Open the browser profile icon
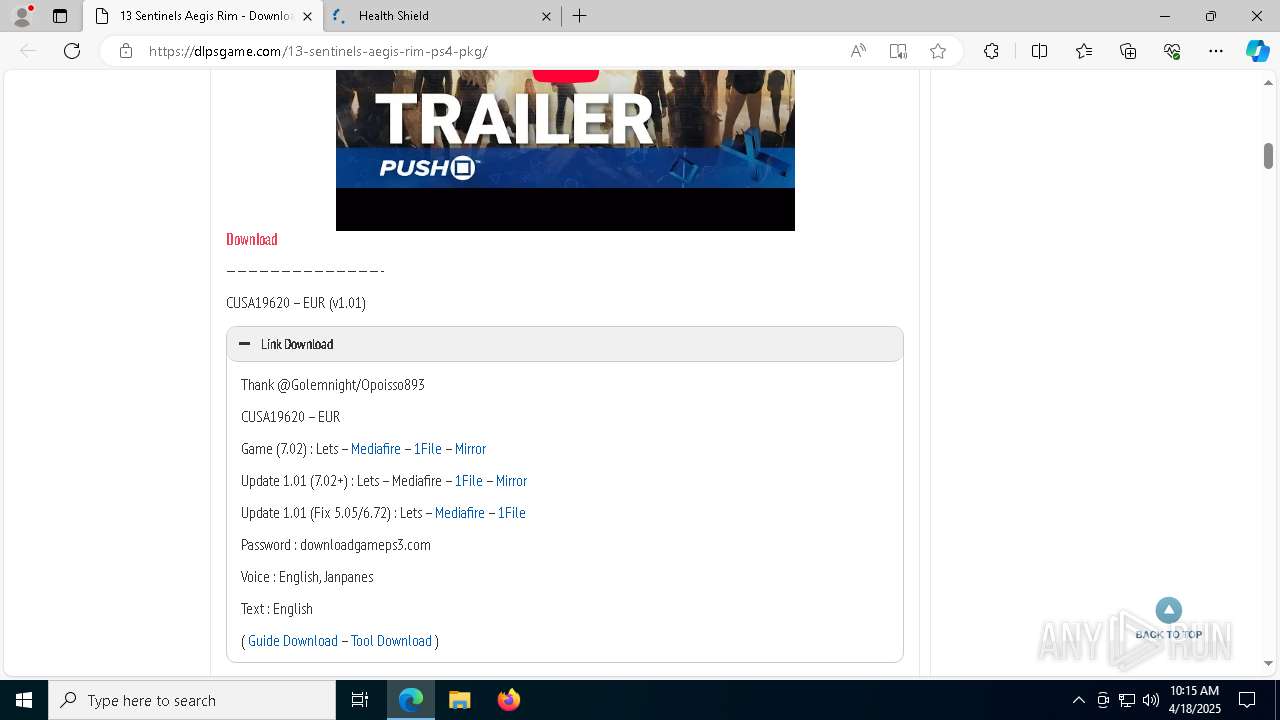The image size is (1280, 720). click(x=22, y=16)
